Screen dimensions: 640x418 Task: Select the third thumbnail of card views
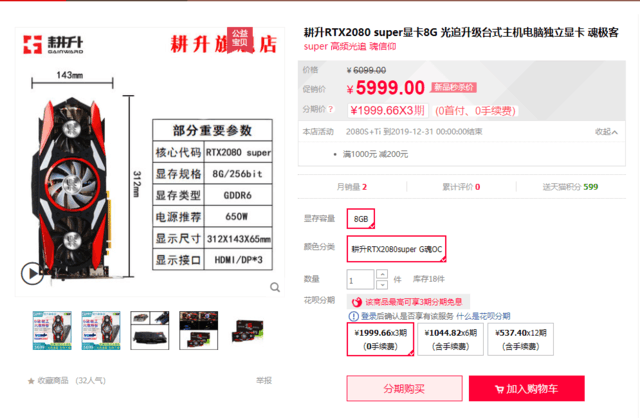[x=150, y=330]
